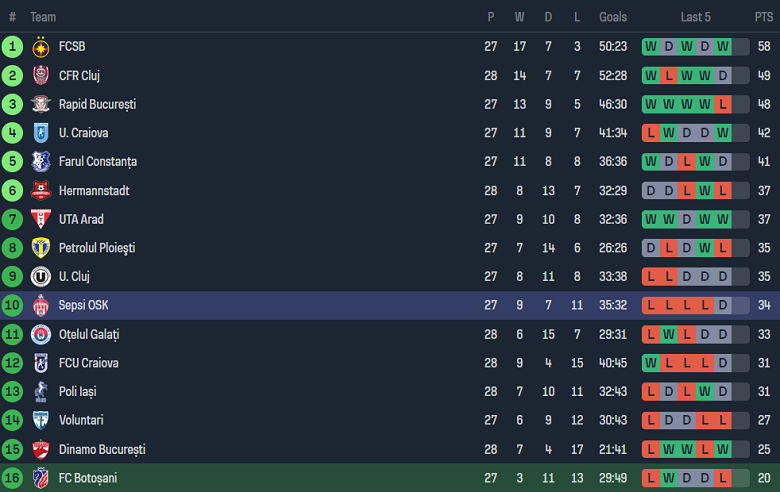The height and width of the screenshot is (492, 780).
Task: Open the Sepsi OSK team link
Action: 83,306
